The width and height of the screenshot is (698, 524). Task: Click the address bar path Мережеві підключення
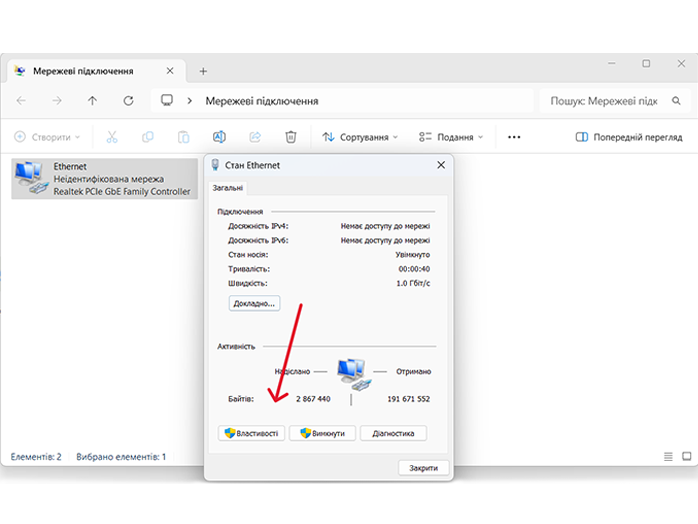(262, 101)
